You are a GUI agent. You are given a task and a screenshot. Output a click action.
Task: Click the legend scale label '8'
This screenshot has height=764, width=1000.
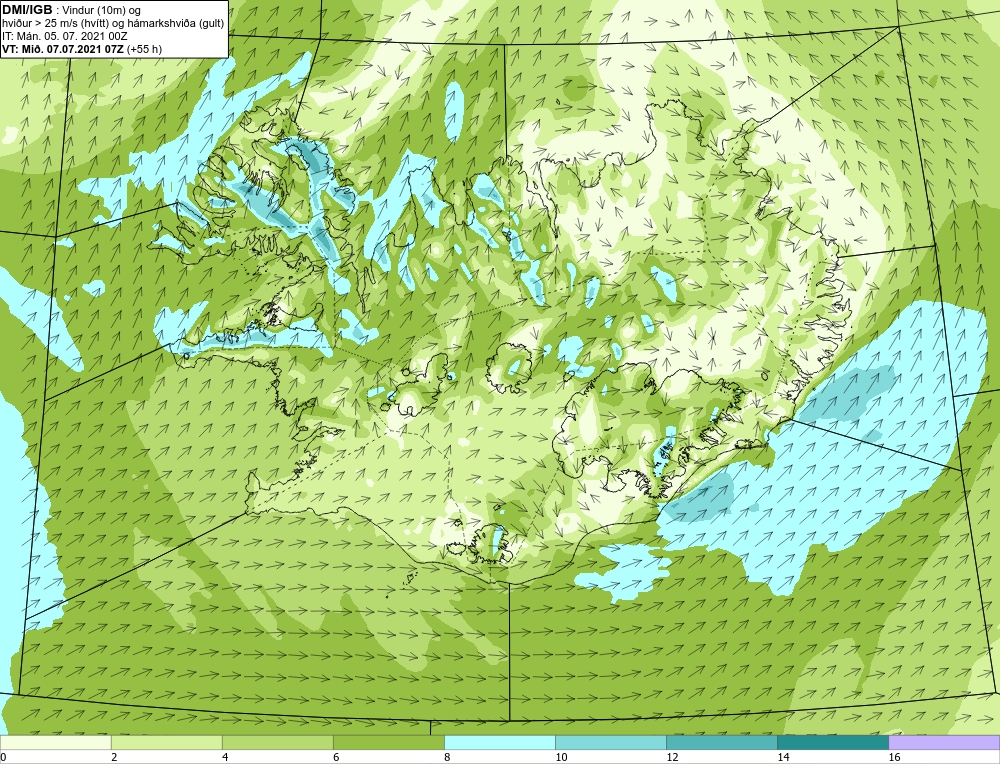447,757
